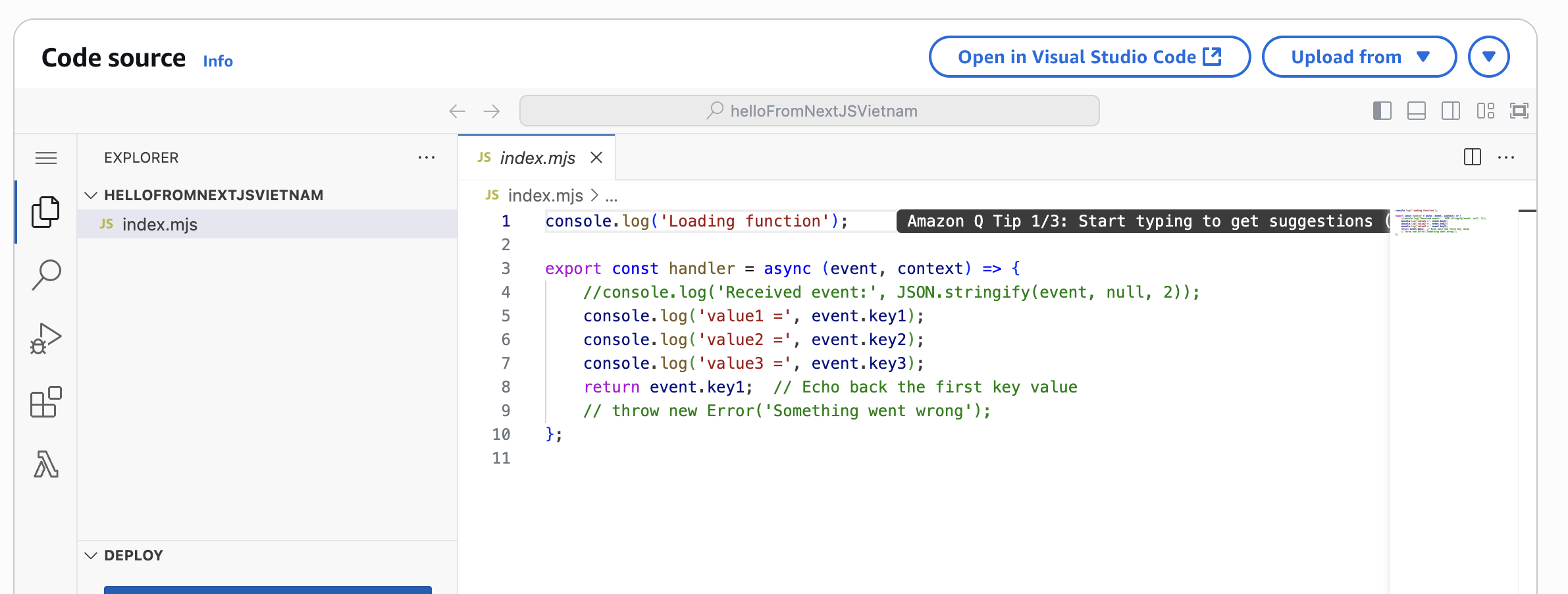Open the Upload from dropdown
This screenshot has width=1568, height=594.
tap(1359, 57)
